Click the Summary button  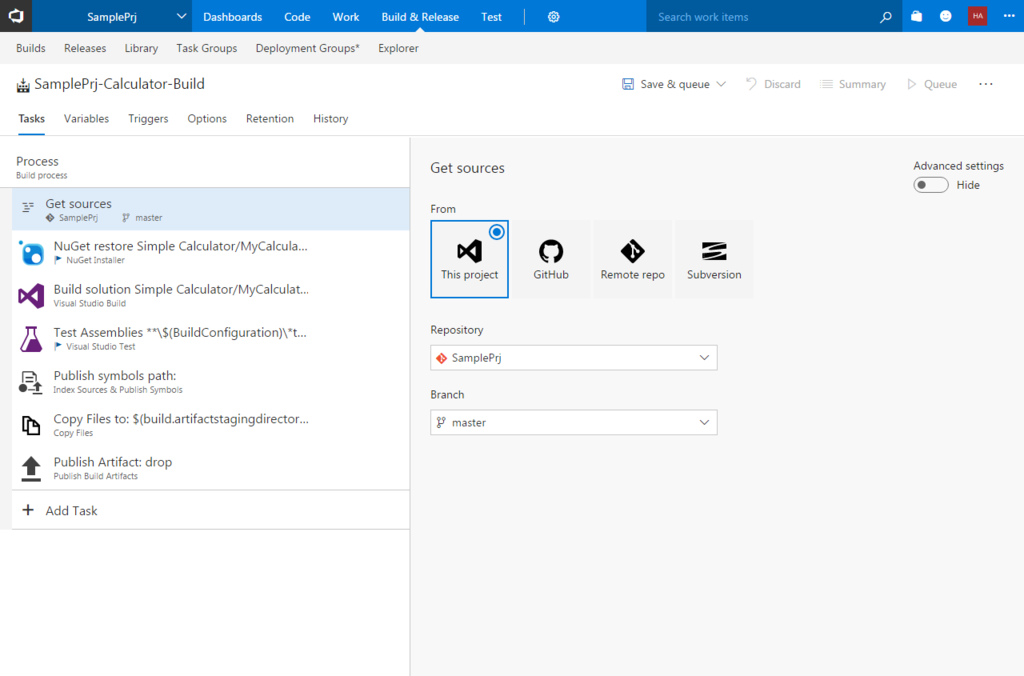853,84
